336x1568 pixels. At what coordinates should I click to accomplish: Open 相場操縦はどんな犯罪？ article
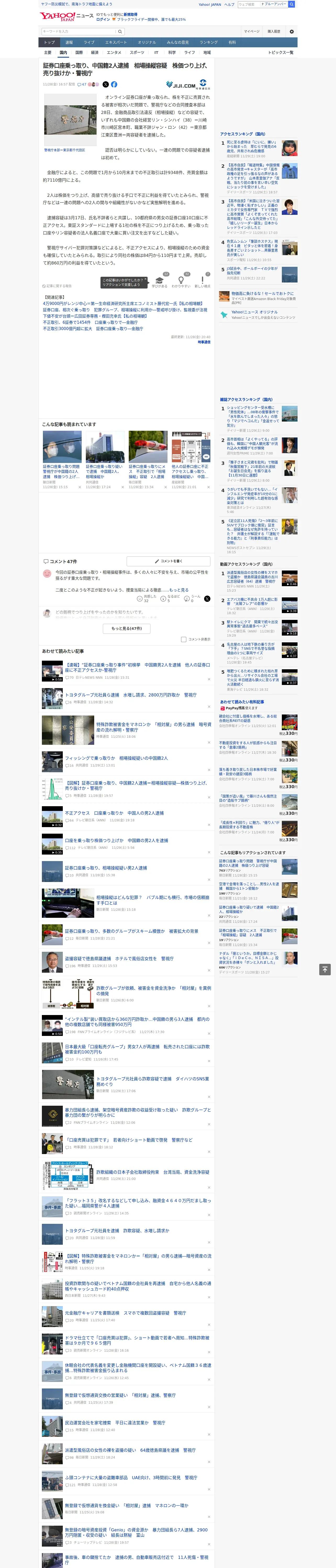(153, 900)
